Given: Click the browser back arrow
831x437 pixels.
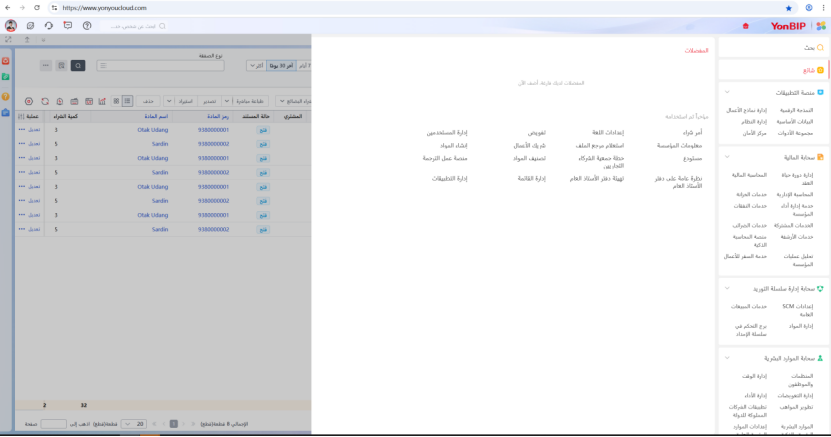Looking at the screenshot, I should click(x=7, y=8).
